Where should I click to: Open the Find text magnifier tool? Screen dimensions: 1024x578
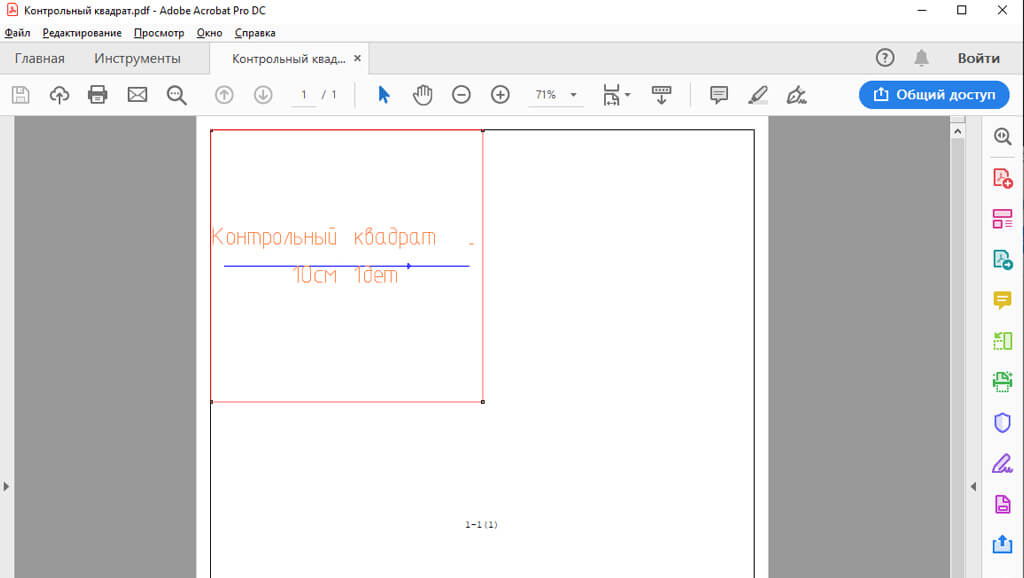point(177,95)
